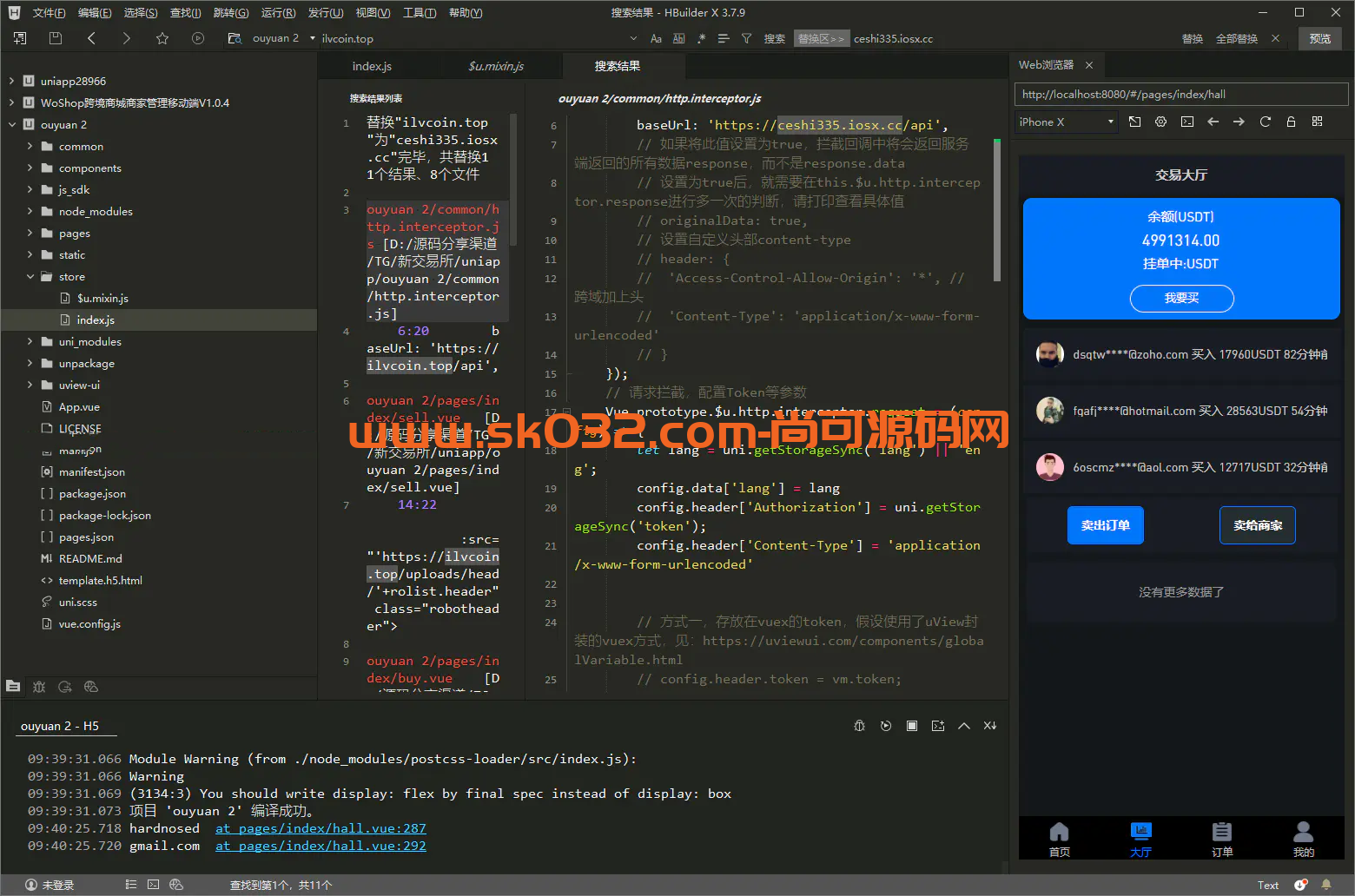Viewport: 1355px width, 896px height.
Task: Expand the common folder
Action: point(30,146)
